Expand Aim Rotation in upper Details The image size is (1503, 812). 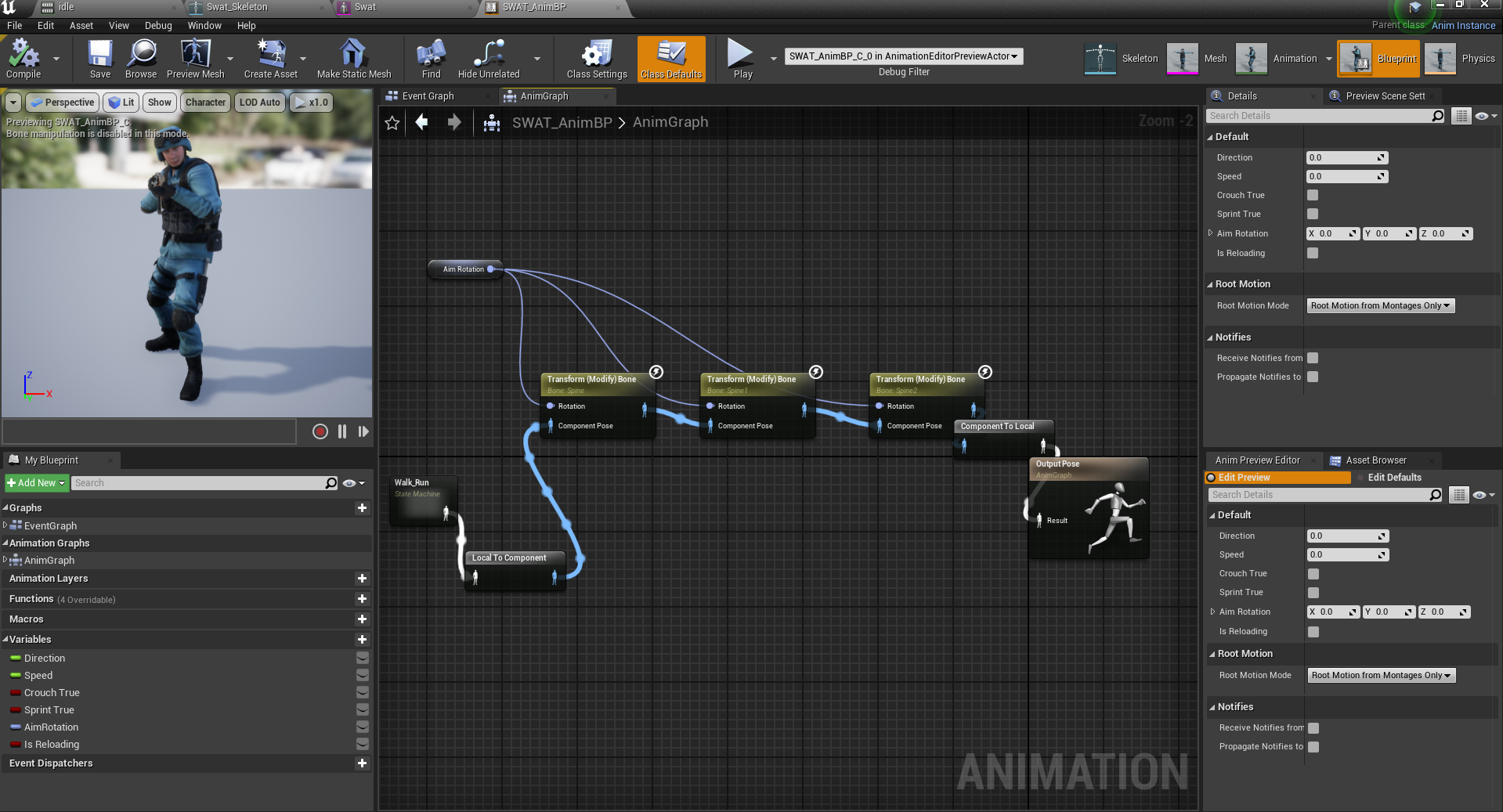pos(1210,233)
